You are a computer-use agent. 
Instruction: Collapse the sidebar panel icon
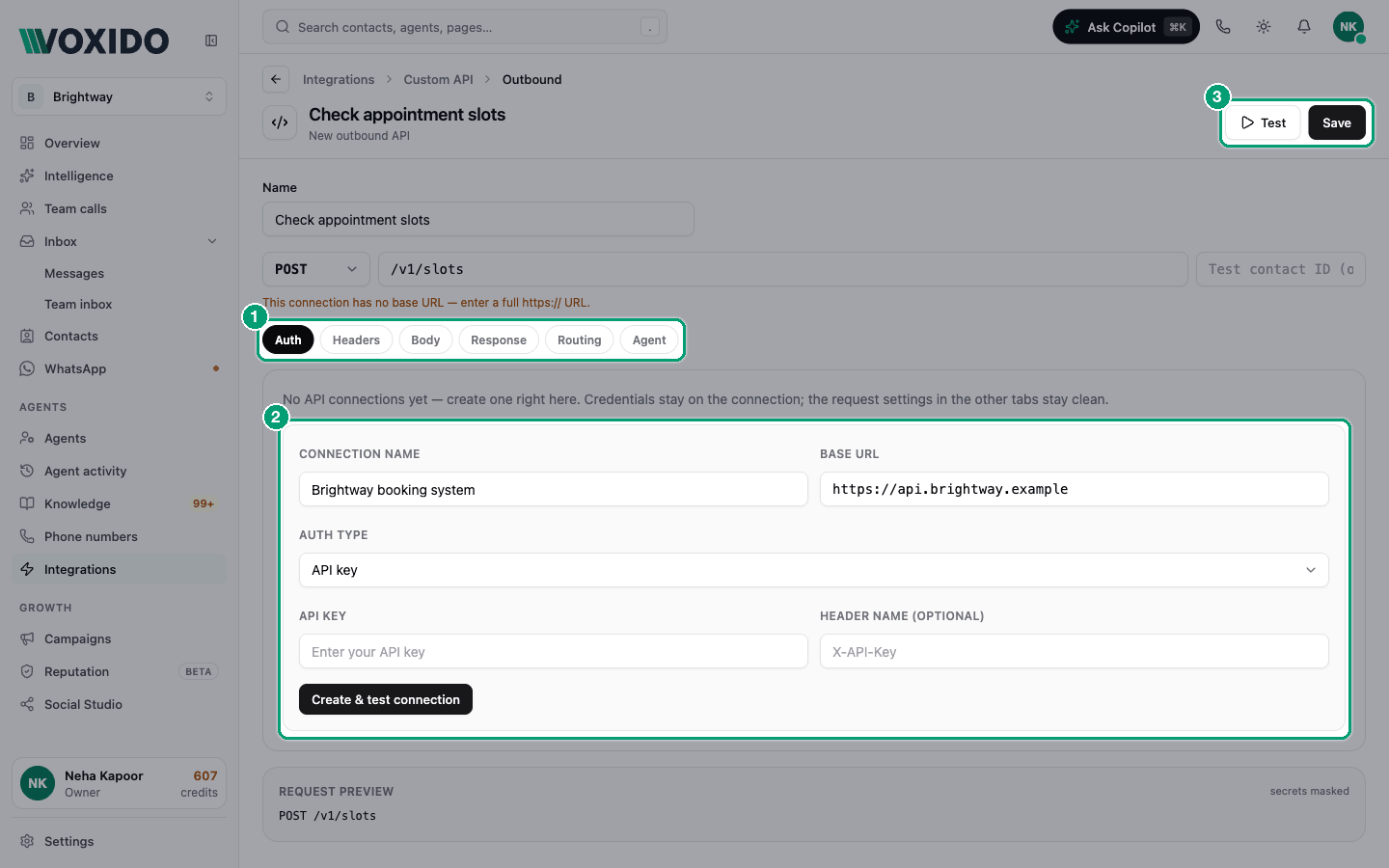(211, 41)
